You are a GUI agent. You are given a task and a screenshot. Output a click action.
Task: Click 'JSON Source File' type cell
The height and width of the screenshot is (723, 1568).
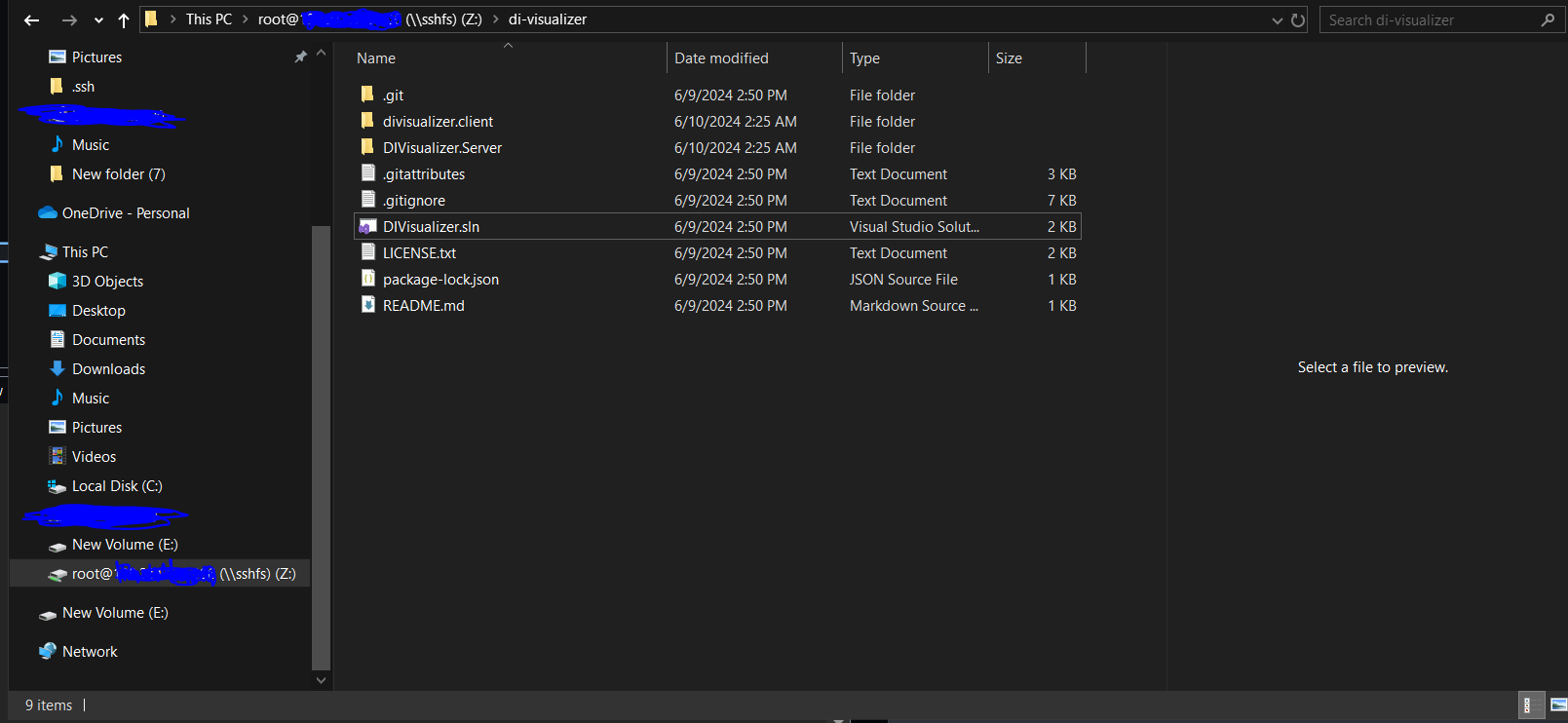pos(903,280)
